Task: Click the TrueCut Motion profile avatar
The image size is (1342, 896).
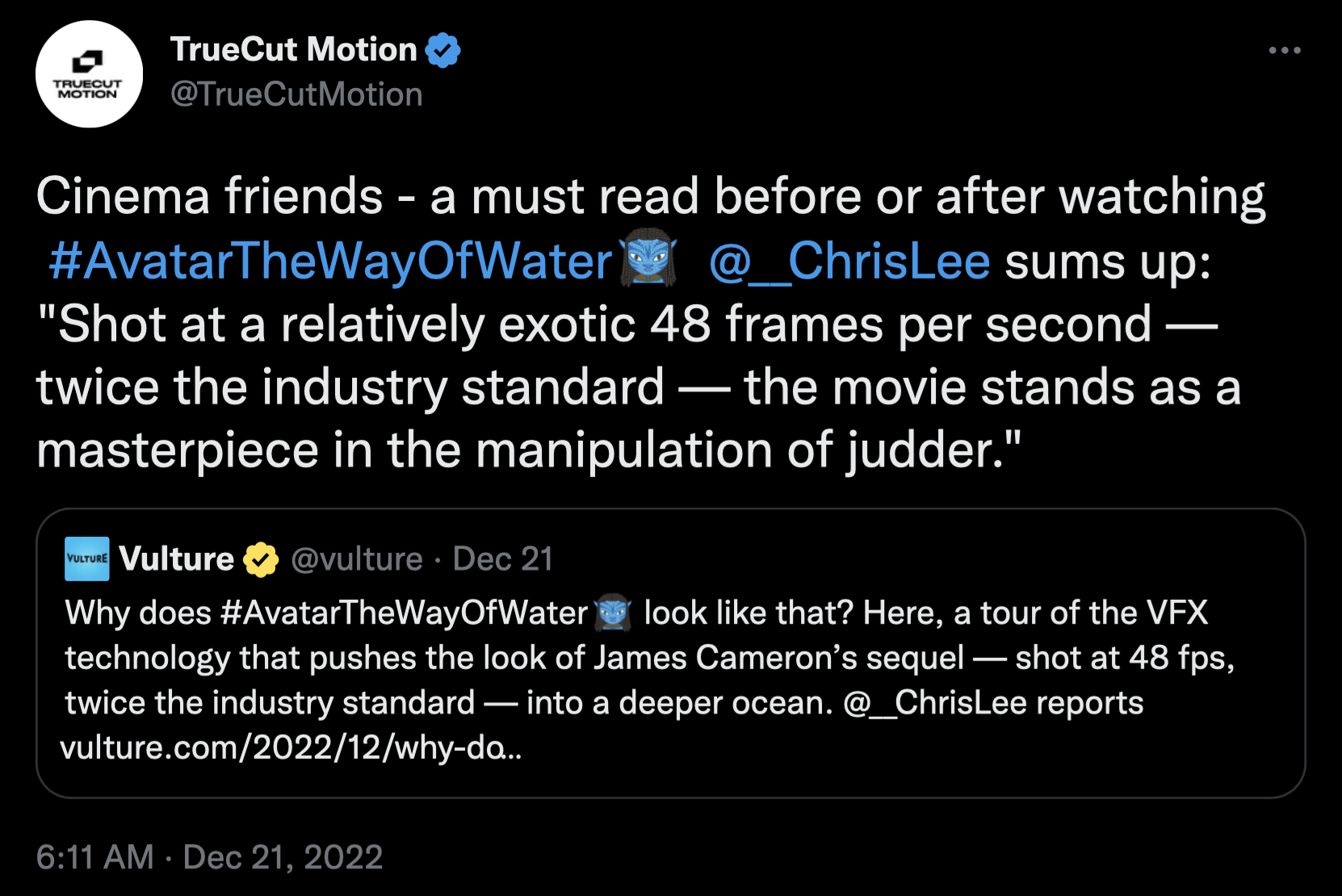Action: coord(89,74)
